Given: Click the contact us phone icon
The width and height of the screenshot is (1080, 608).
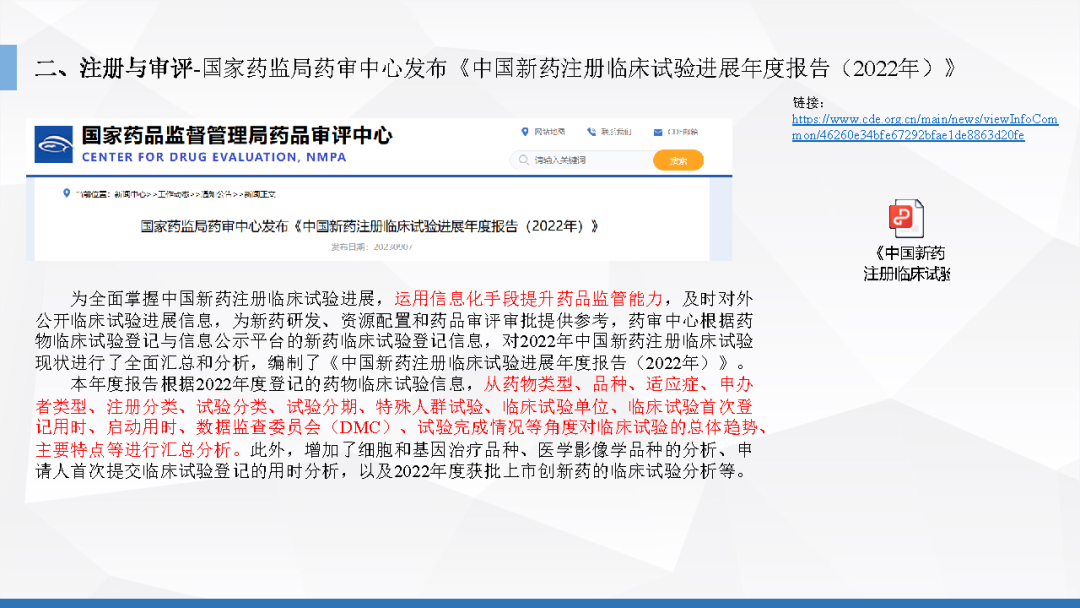Looking at the screenshot, I should [591, 132].
